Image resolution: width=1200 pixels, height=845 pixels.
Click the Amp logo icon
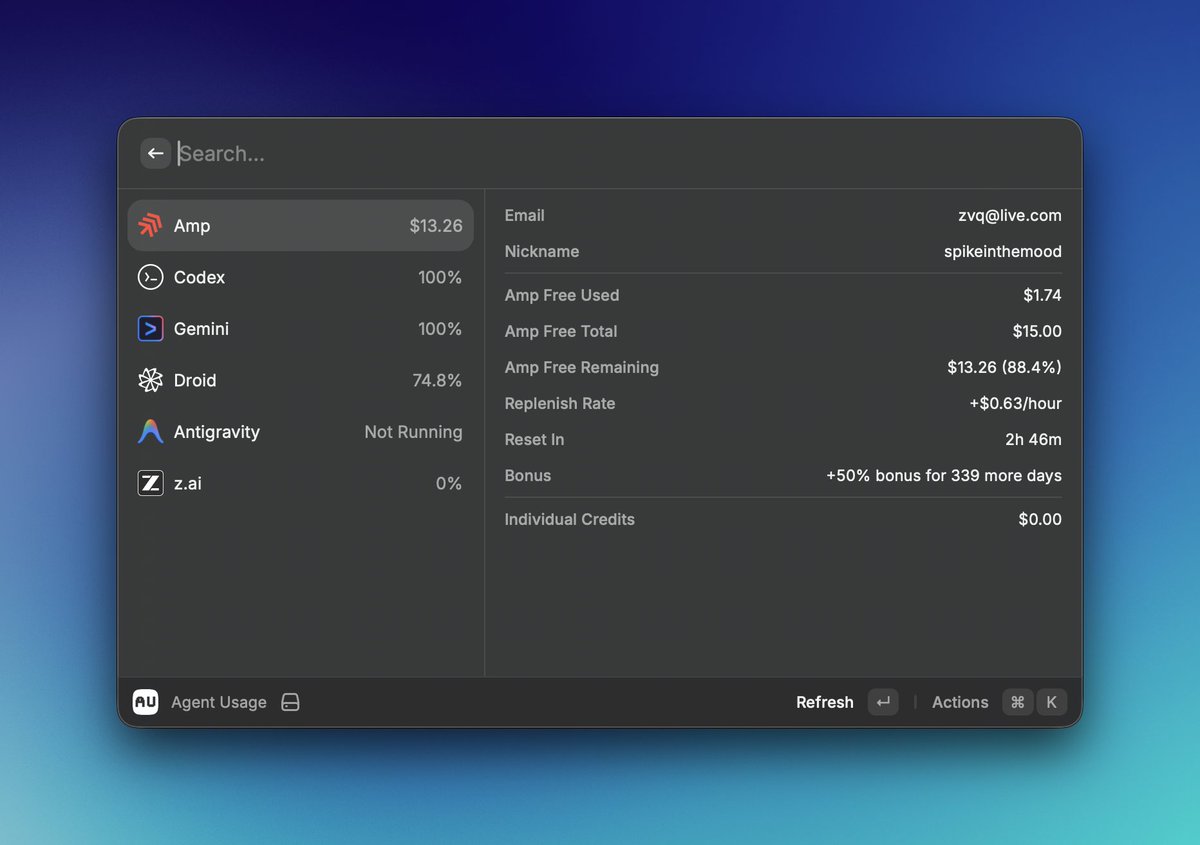150,226
